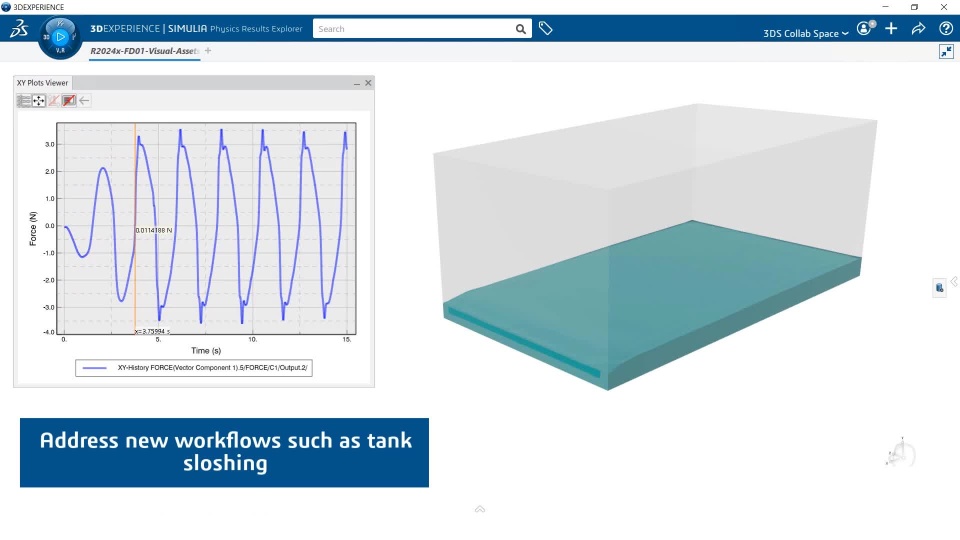Screen dimensions: 960x540
Task: Click the red-slashed display toolbar icon
Action: click(69, 100)
